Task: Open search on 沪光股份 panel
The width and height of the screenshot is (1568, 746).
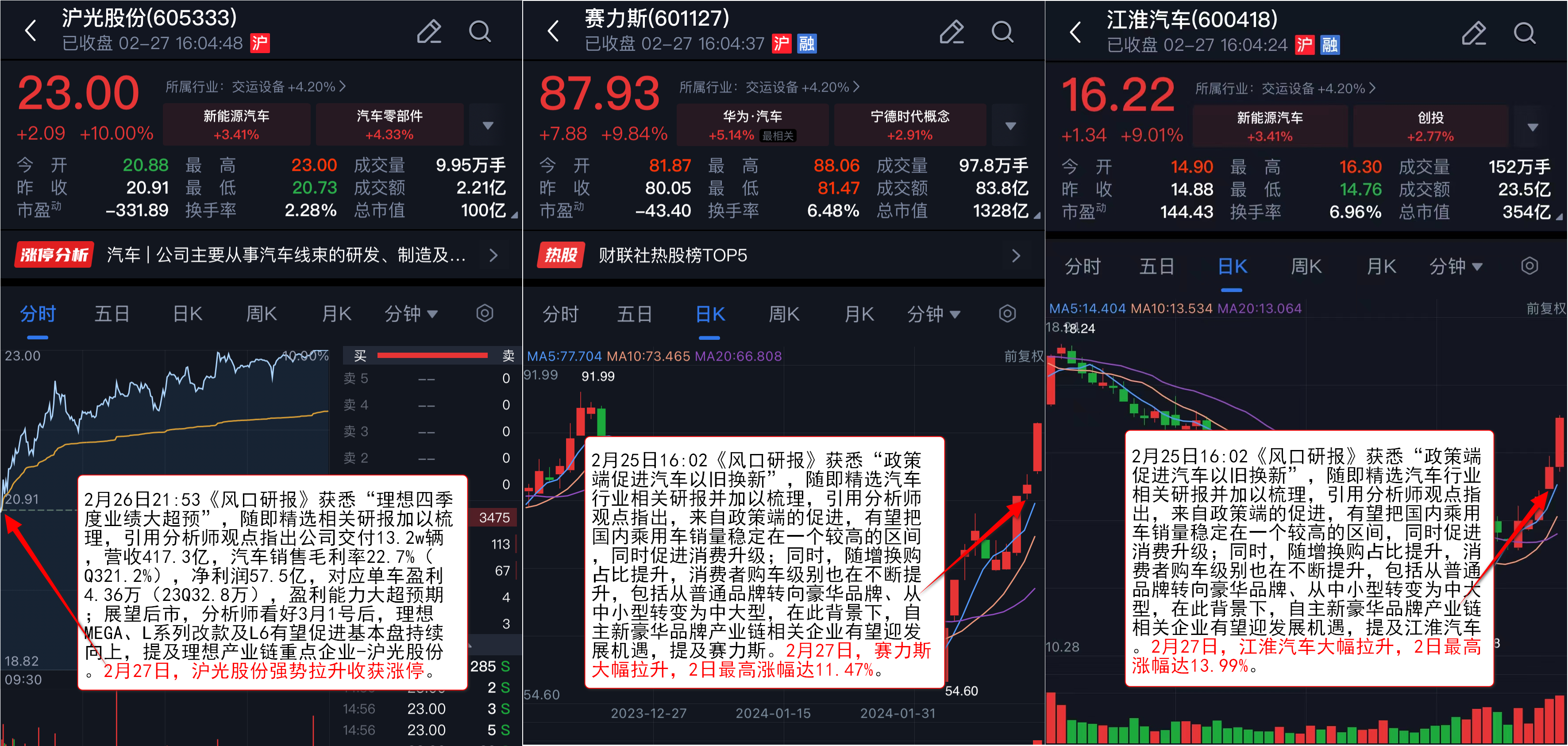Action: [x=480, y=31]
